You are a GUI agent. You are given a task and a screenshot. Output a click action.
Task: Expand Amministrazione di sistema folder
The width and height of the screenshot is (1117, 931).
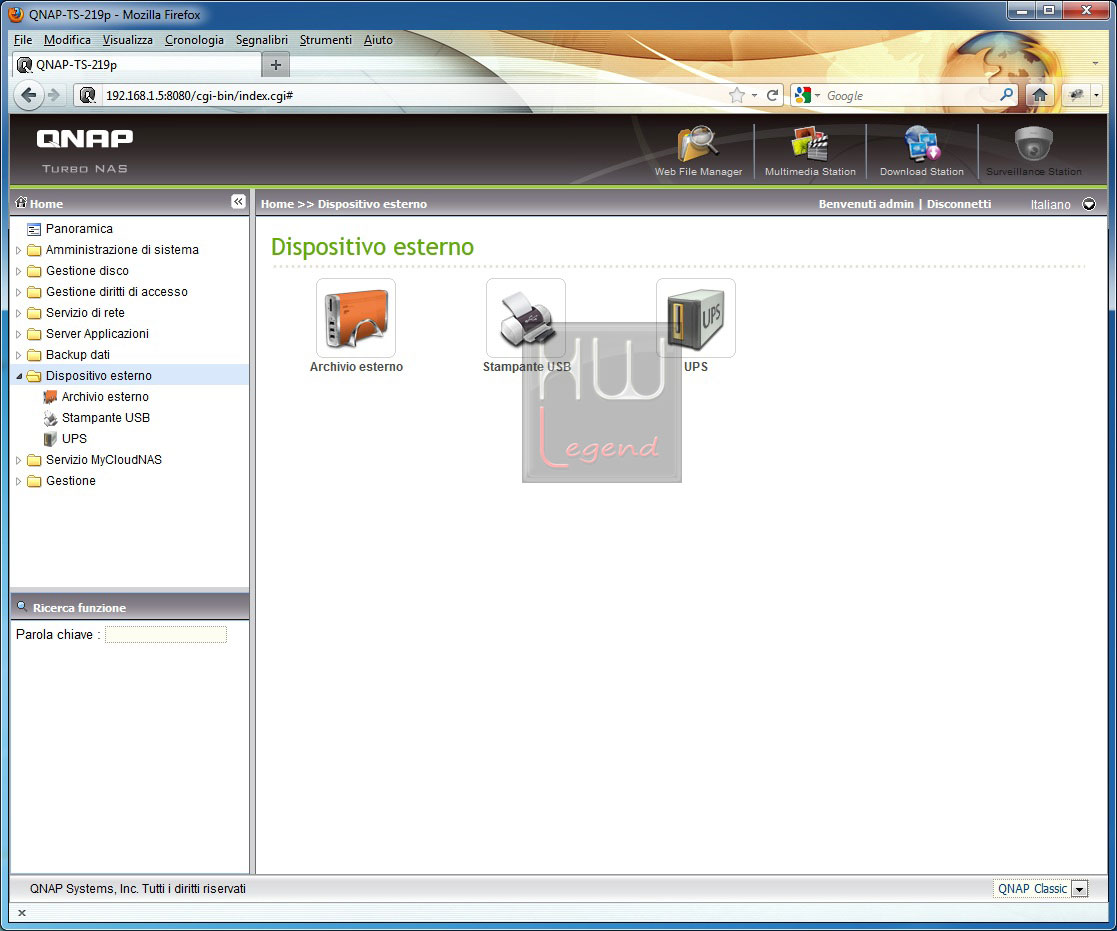(19, 250)
